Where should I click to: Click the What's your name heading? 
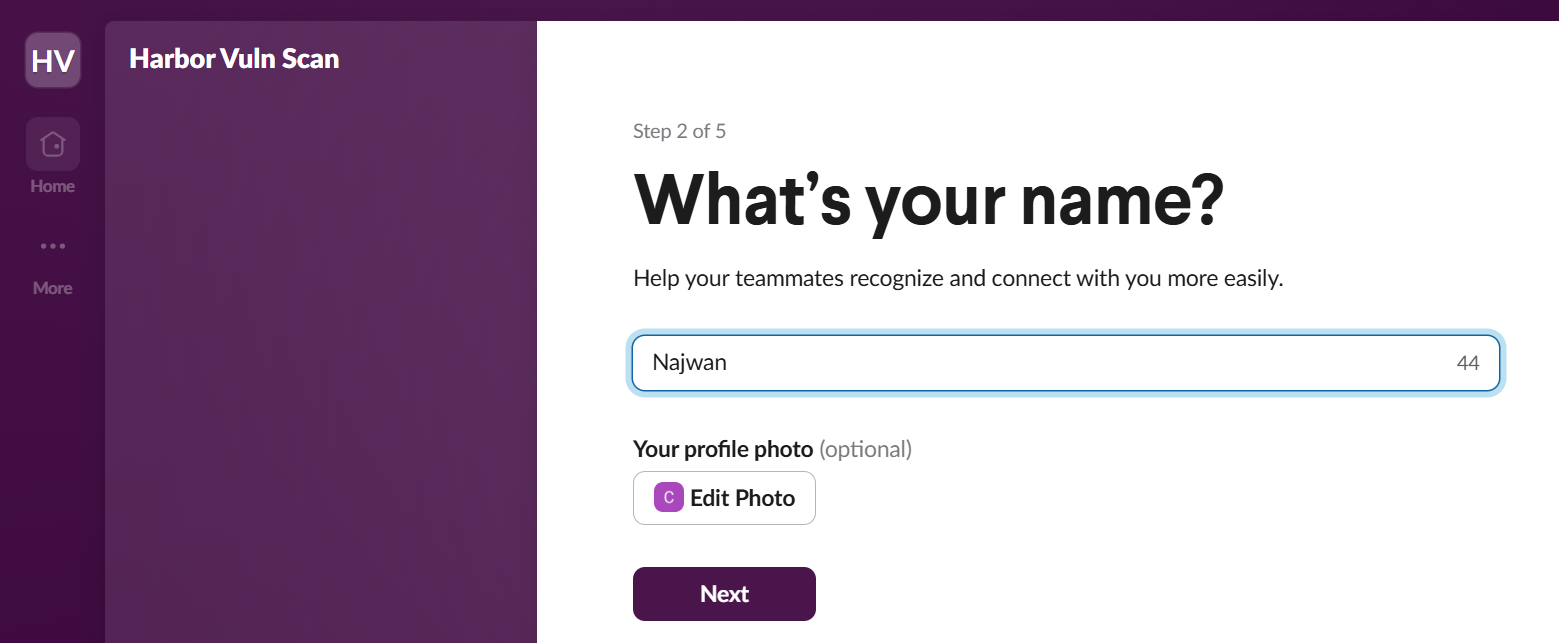[928, 199]
